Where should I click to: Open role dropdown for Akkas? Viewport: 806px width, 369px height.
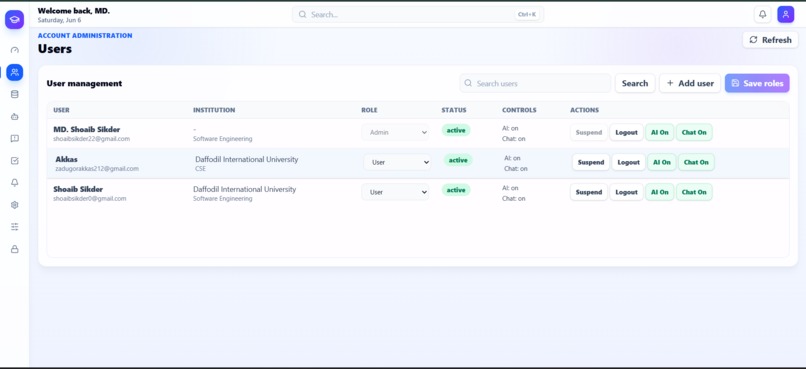pos(397,162)
